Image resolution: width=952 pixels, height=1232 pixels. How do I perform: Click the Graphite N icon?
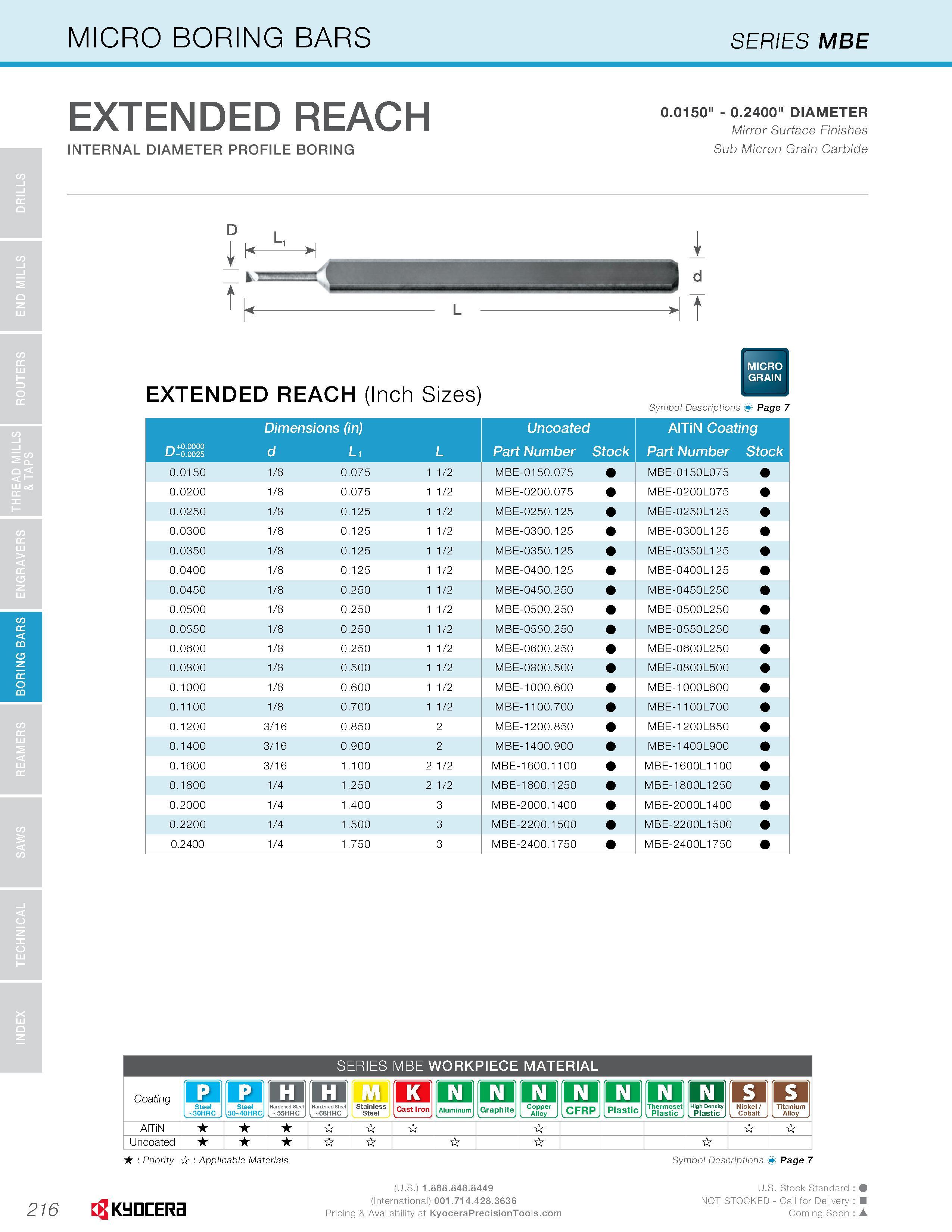pyautogui.click(x=497, y=1098)
